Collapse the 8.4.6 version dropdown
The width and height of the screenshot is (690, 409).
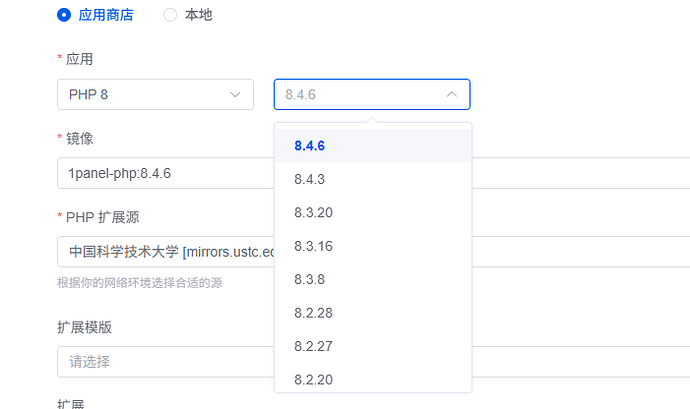(372, 94)
